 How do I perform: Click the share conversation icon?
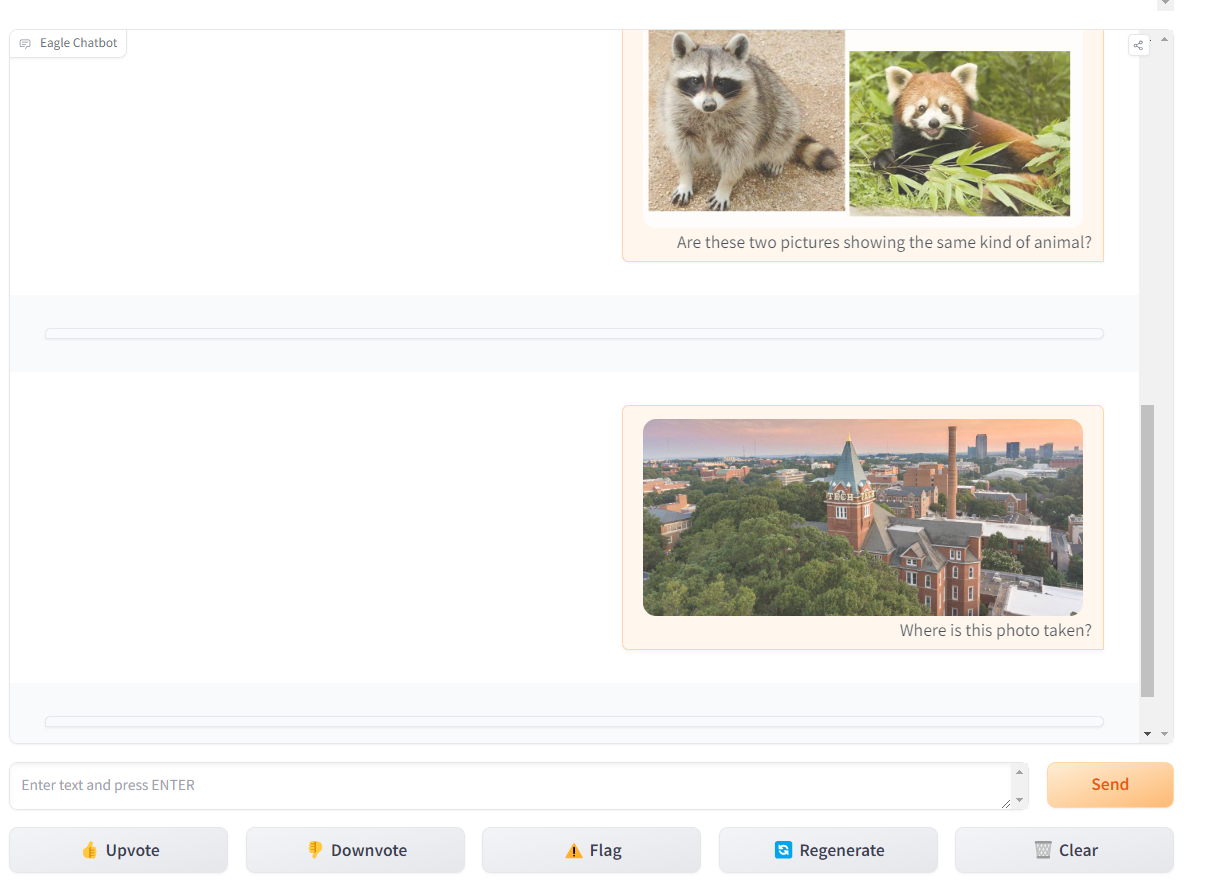point(1138,45)
